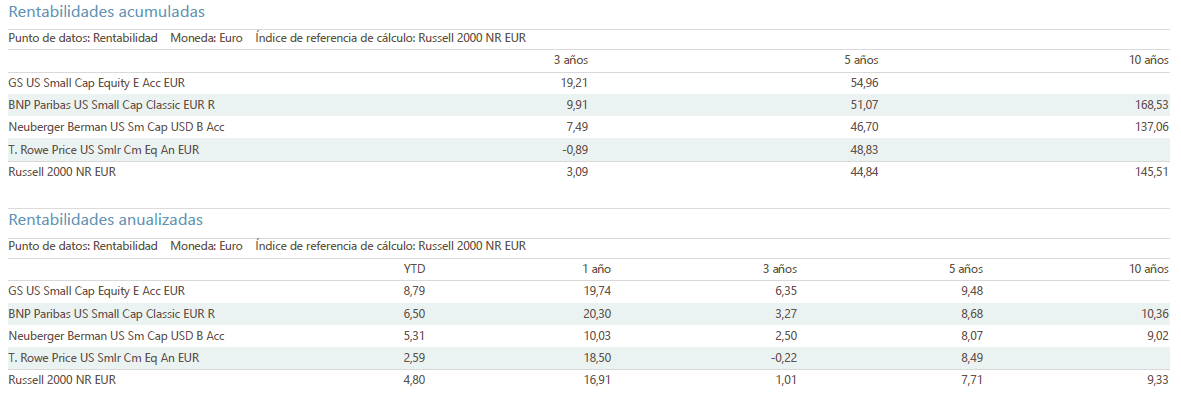Image resolution: width=1181 pixels, height=400 pixels.
Task: Select Neuberger Berman fund in the acumuladas table
Action: coord(116,127)
